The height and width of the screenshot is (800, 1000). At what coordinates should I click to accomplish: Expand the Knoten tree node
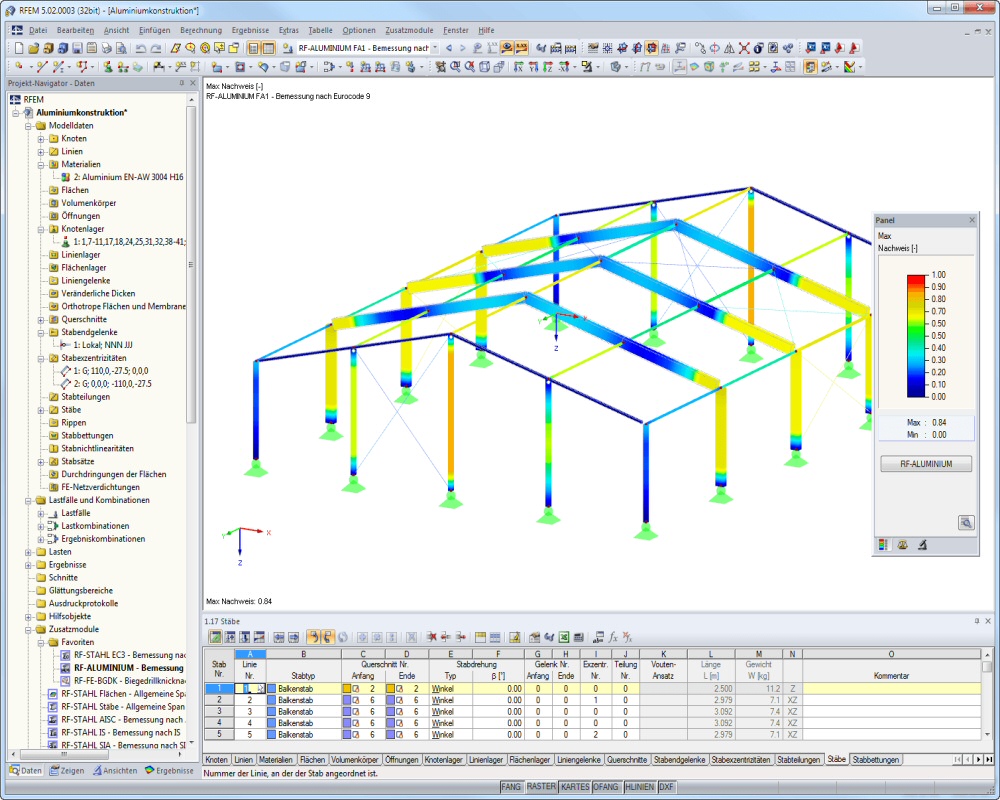click(41, 139)
